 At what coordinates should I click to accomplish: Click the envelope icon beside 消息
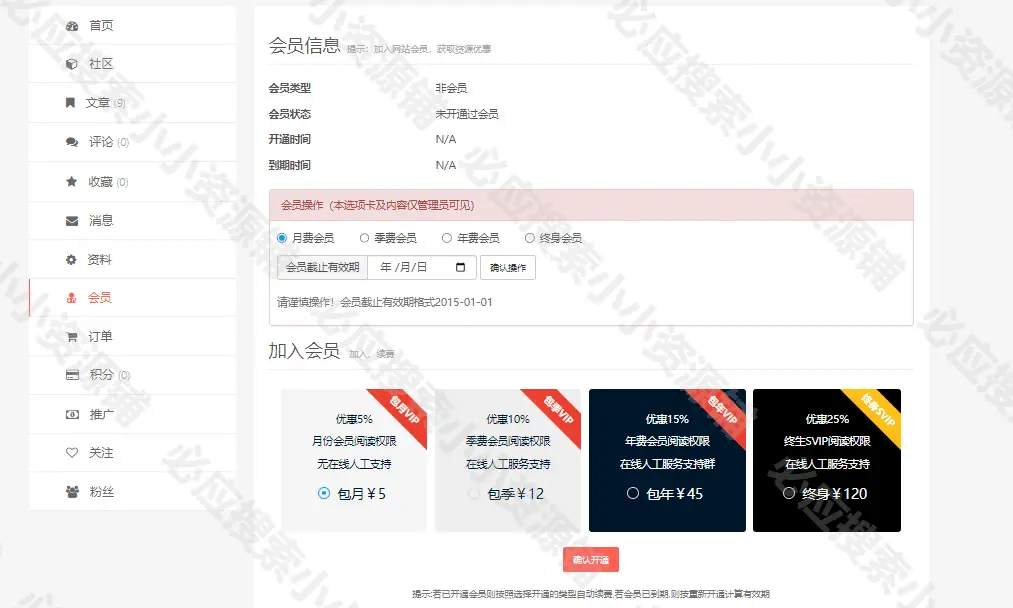[72, 221]
